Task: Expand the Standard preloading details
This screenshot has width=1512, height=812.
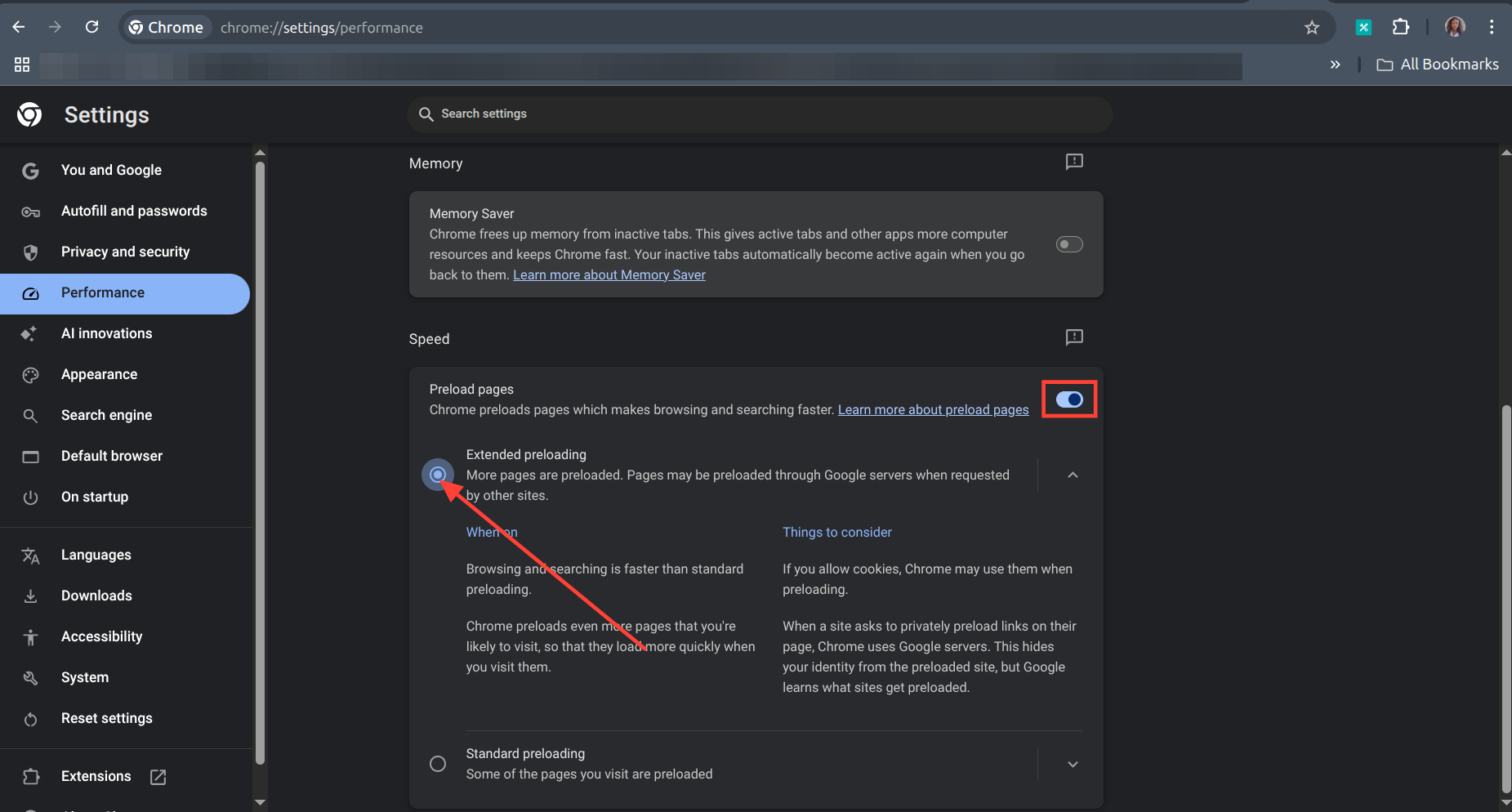Action: pos(1073,765)
